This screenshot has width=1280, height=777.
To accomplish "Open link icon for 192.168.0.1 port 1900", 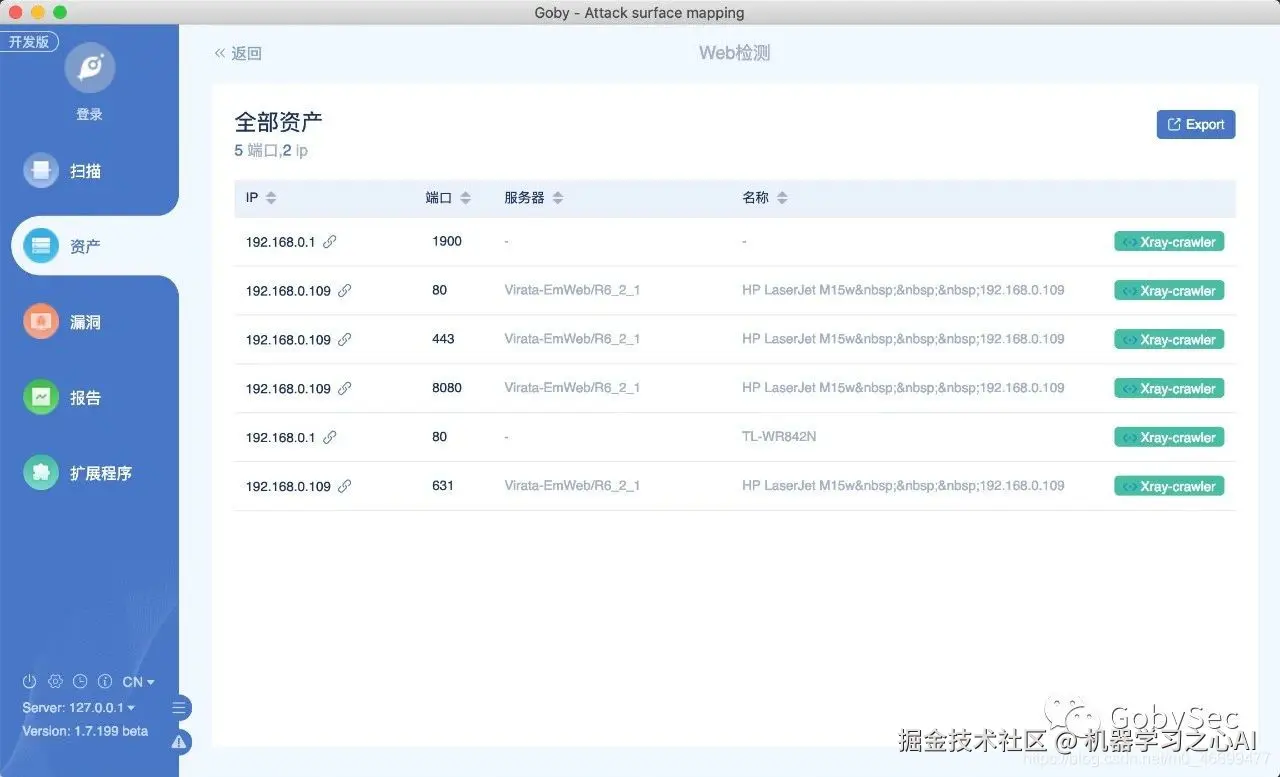I will pyautogui.click(x=330, y=241).
